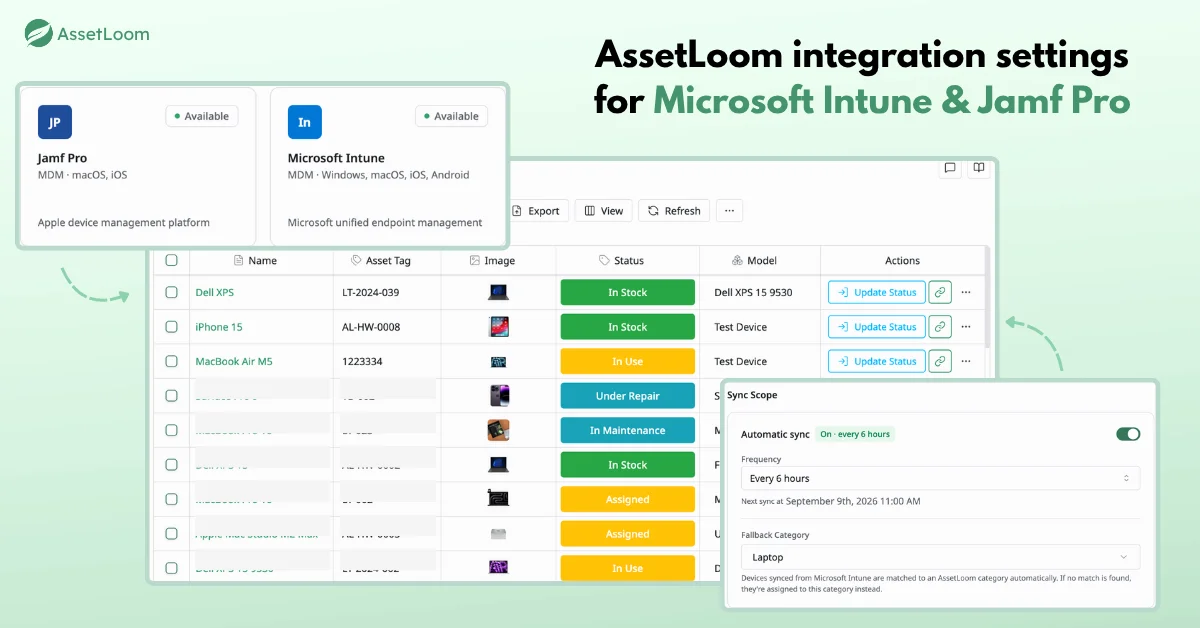
Task: Open the Frequency Every 6 hours selector
Action: click(940, 478)
